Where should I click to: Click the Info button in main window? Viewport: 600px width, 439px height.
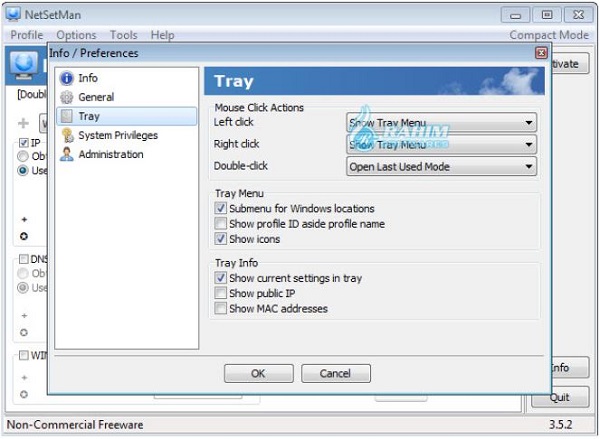(x=570, y=367)
